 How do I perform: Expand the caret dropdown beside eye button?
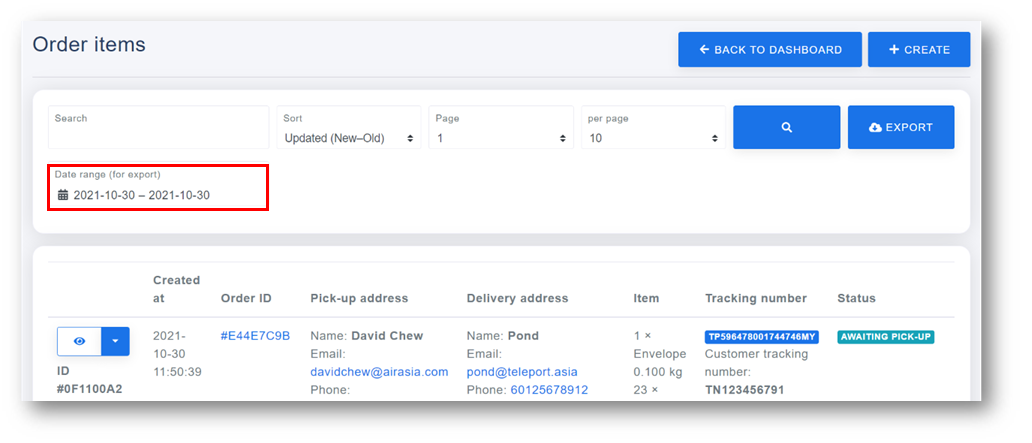click(116, 341)
